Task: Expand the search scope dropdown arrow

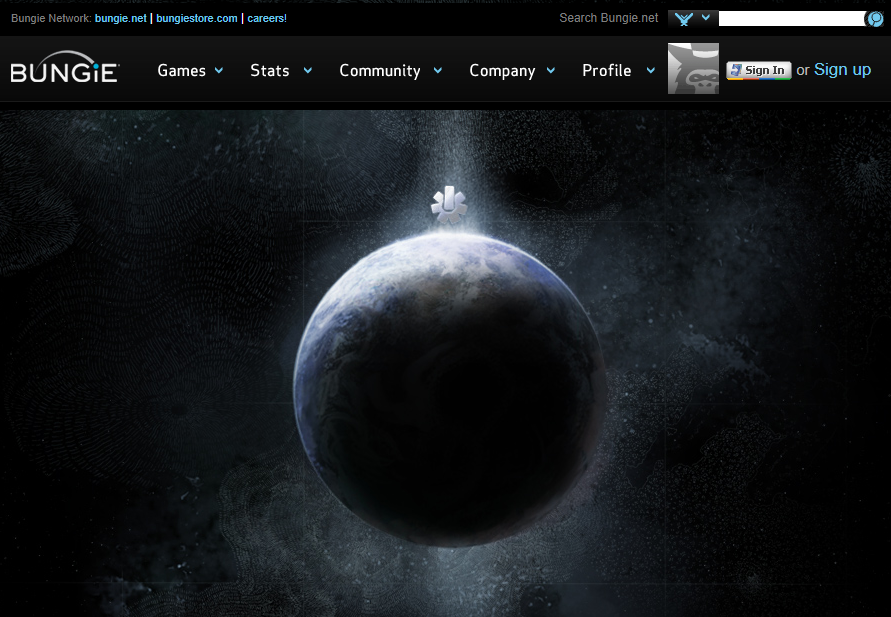Action: tap(706, 18)
